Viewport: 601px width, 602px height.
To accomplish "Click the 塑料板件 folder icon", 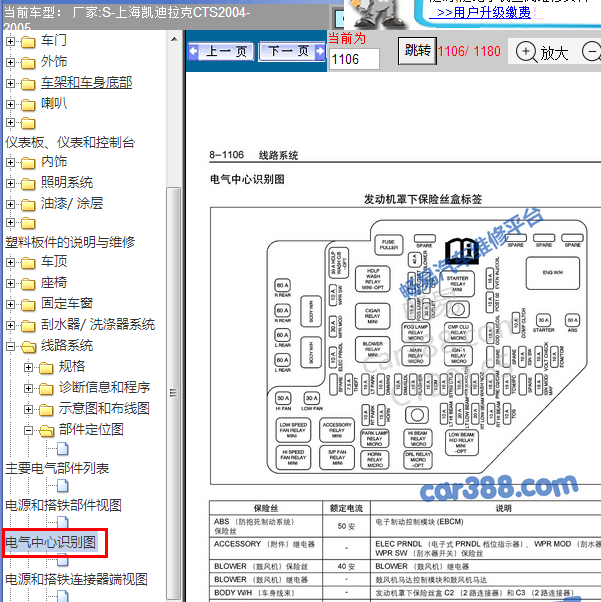I will tap(28, 223).
